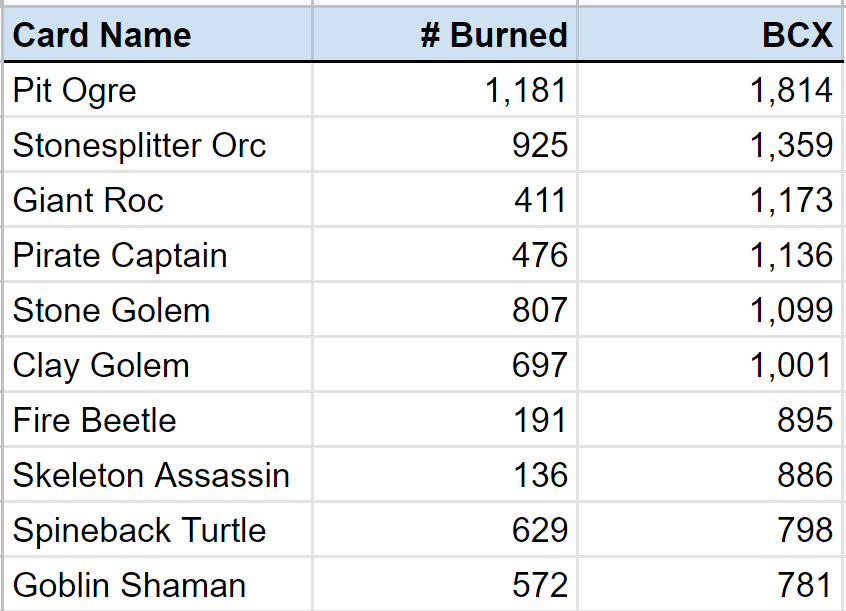The image size is (846, 611).
Task: Select the Stonesplitter Orc cell
Action: 139,146
